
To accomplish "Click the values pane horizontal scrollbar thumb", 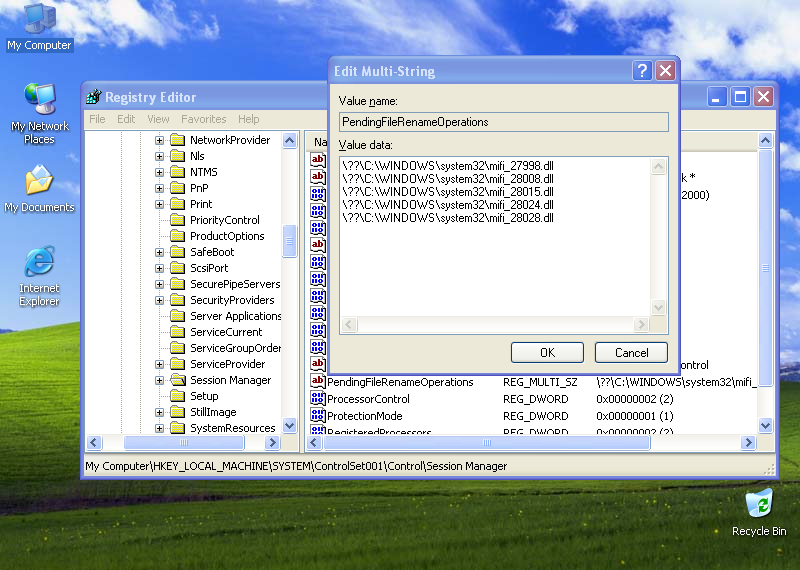I will tap(487, 442).
